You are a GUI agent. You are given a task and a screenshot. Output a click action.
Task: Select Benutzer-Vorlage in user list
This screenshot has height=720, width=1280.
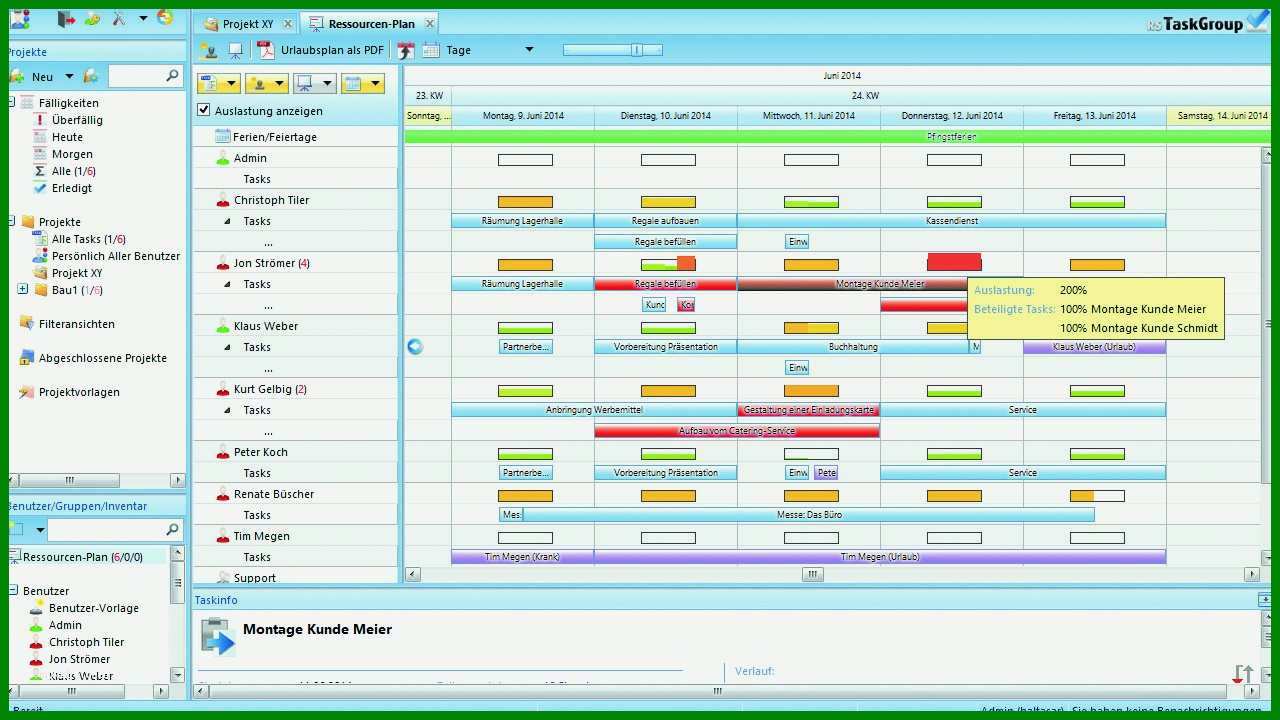pyautogui.click(x=94, y=608)
